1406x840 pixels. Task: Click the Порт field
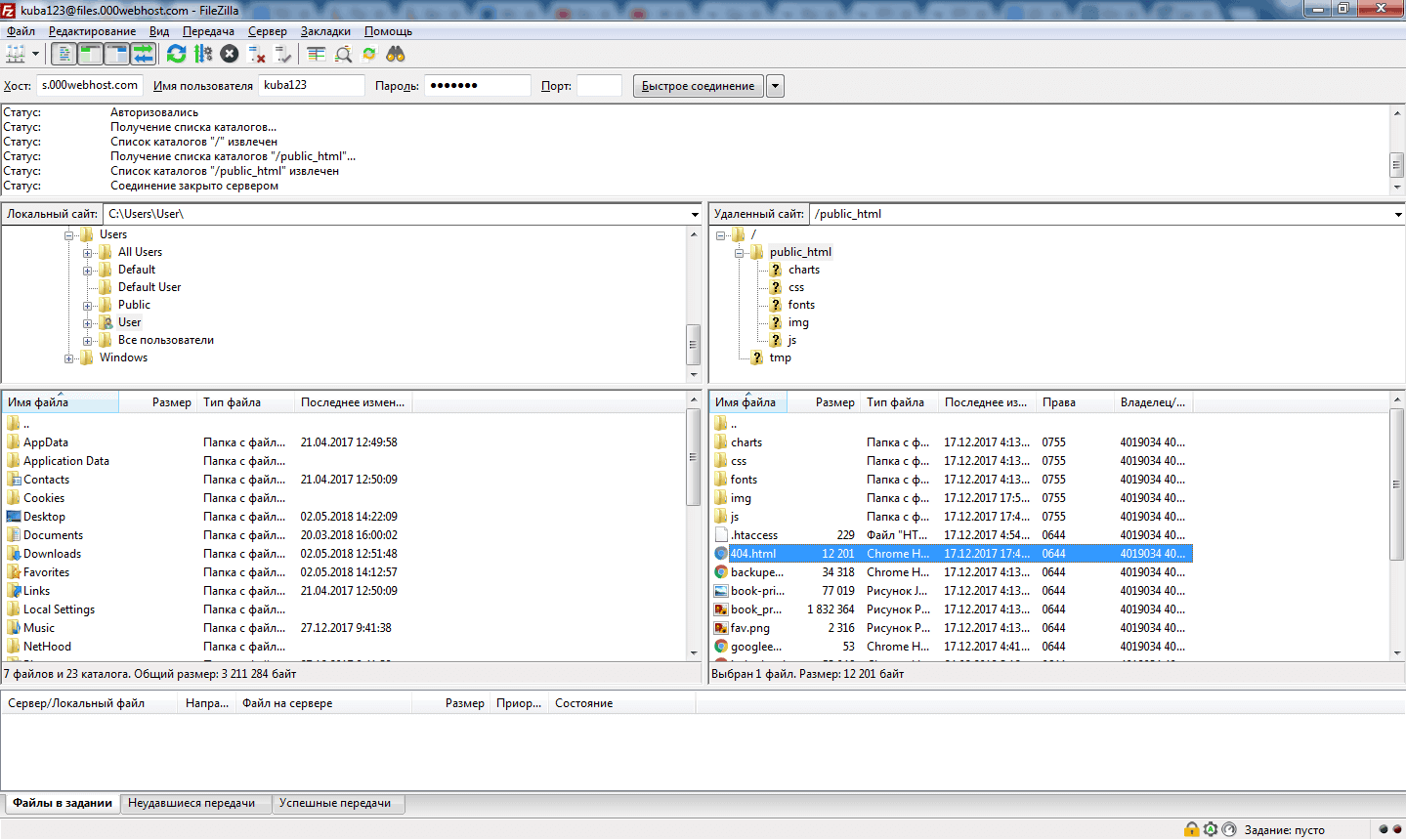(x=599, y=86)
